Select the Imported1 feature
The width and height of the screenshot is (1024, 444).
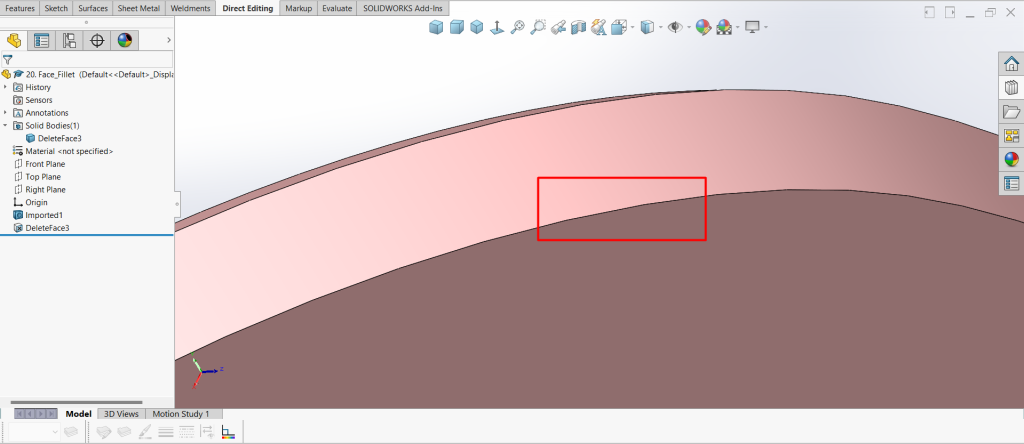44,215
